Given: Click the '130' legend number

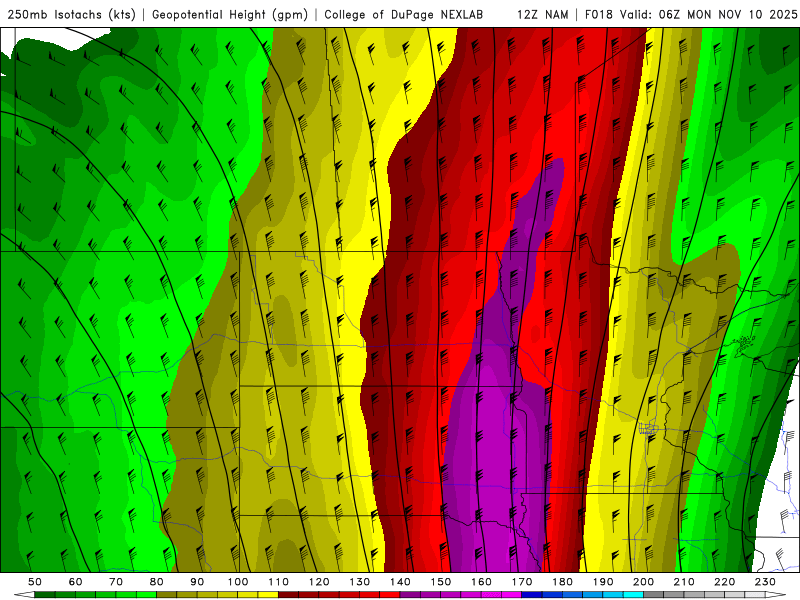Looking at the screenshot, I should coord(359,582).
